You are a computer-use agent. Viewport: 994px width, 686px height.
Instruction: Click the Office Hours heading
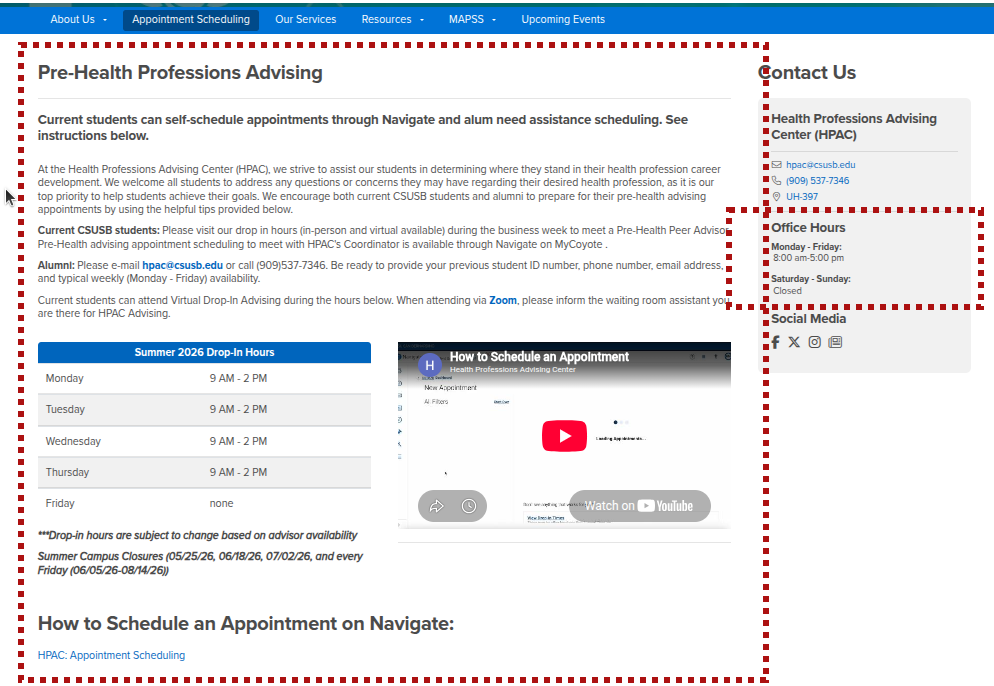(808, 228)
